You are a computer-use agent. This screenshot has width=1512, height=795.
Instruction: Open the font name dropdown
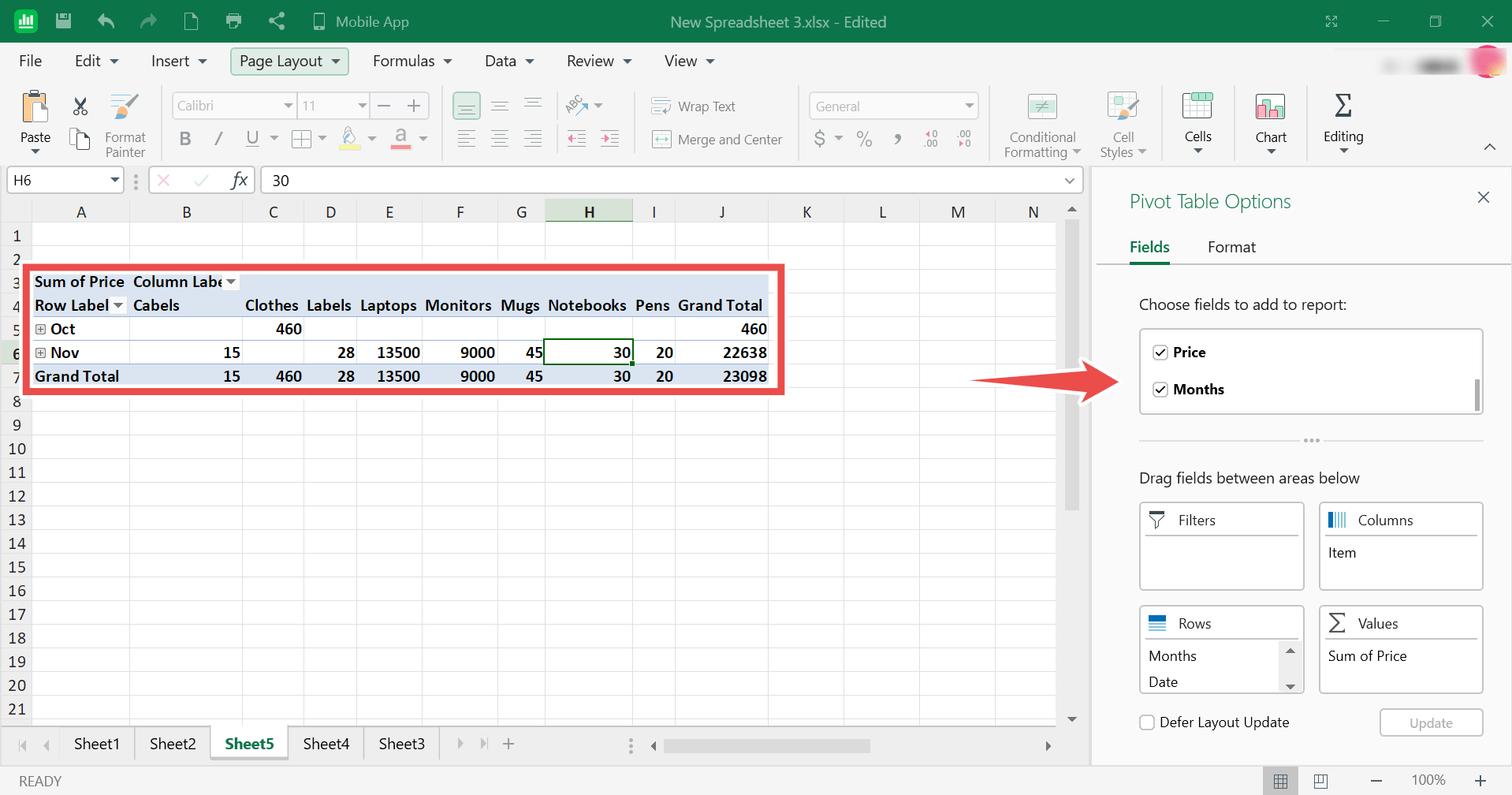(289, 106)
